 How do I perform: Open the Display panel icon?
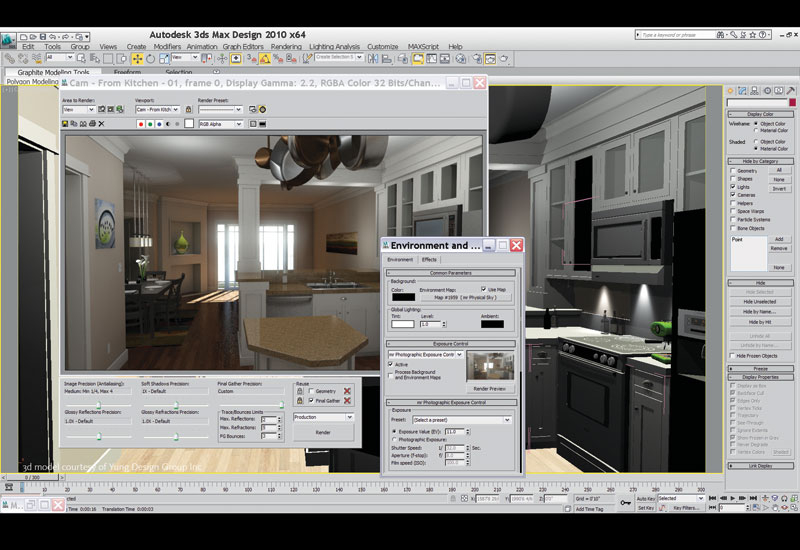tap(779, 91)
